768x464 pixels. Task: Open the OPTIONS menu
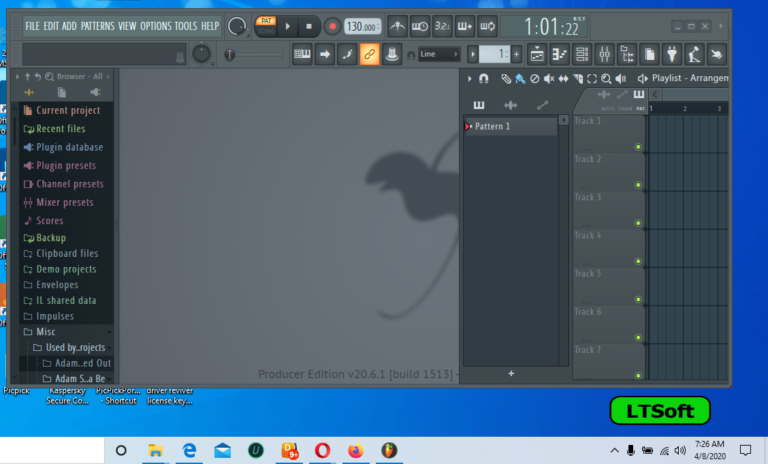tap(156, 26)
